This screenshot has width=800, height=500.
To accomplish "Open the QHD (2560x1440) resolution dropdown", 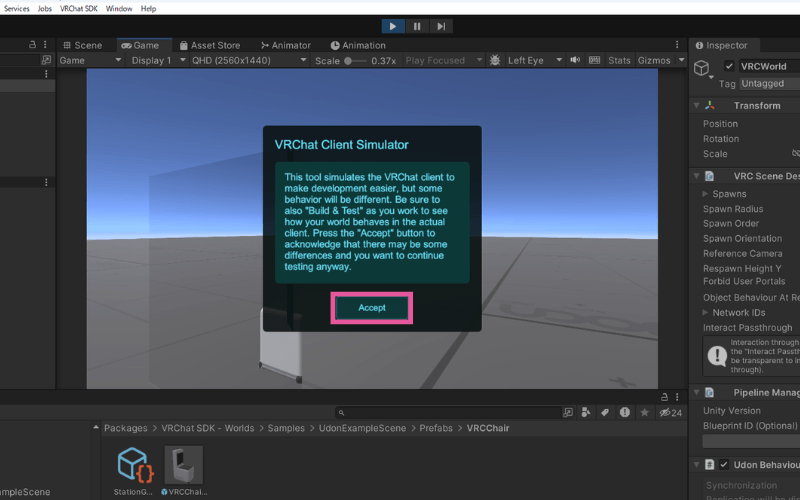I will tap(249, 60).
